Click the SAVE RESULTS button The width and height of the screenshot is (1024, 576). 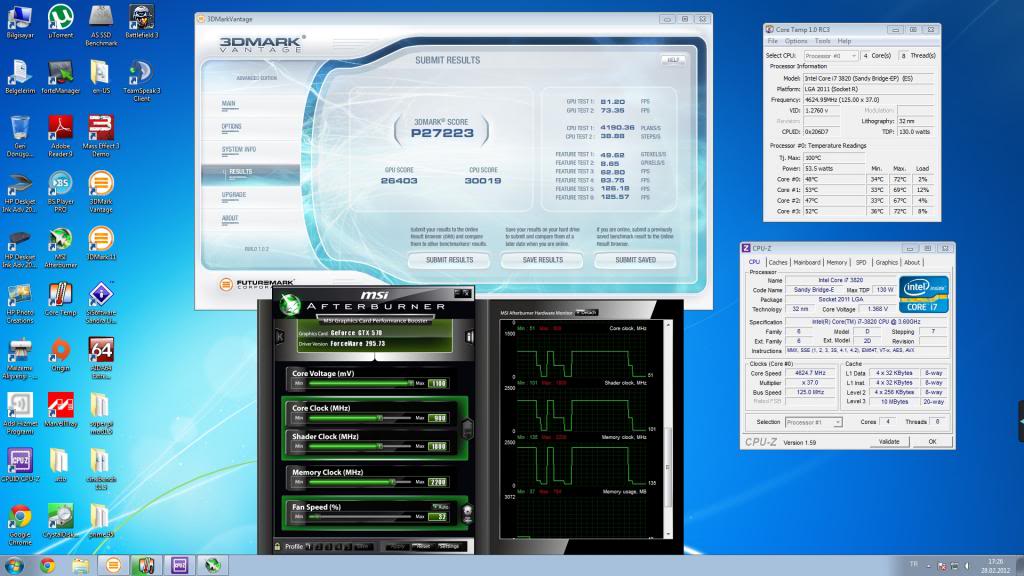[x=542, y=260]
